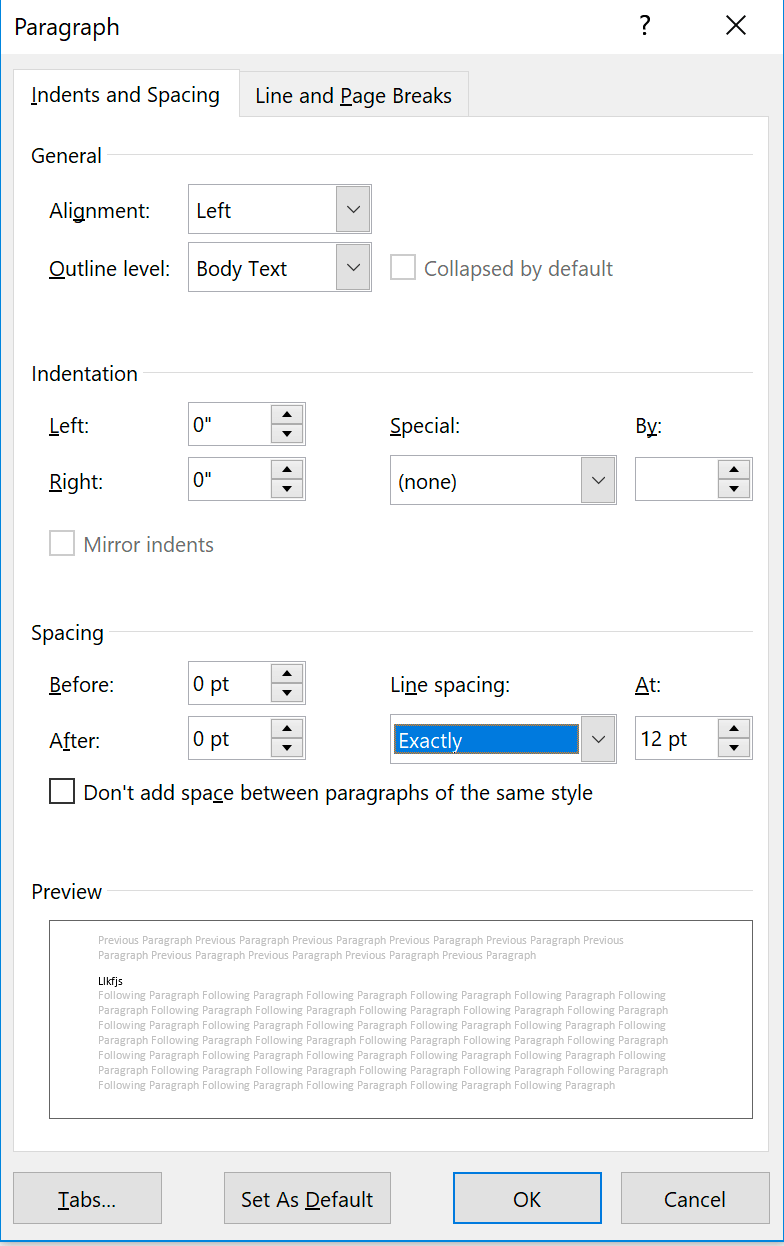Viewport: 784px width, 1246px height.
Task: Confirm changes with OK
Action: [527, 1198]
